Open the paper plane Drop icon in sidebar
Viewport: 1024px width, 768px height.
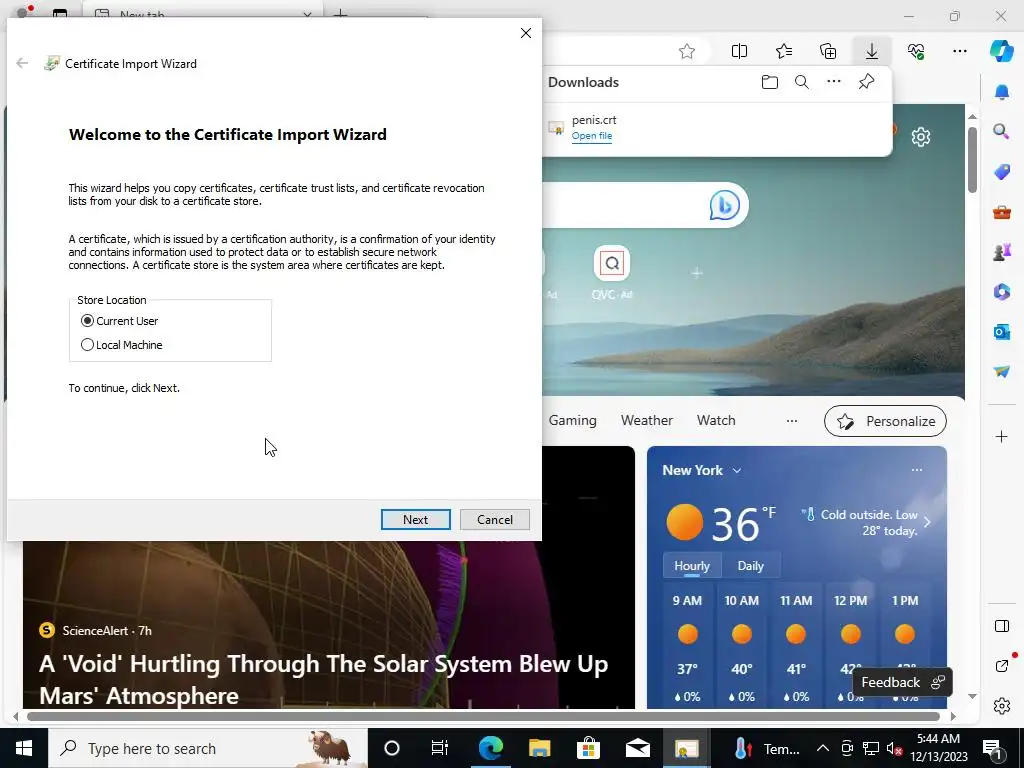[x=1002, y=372]
